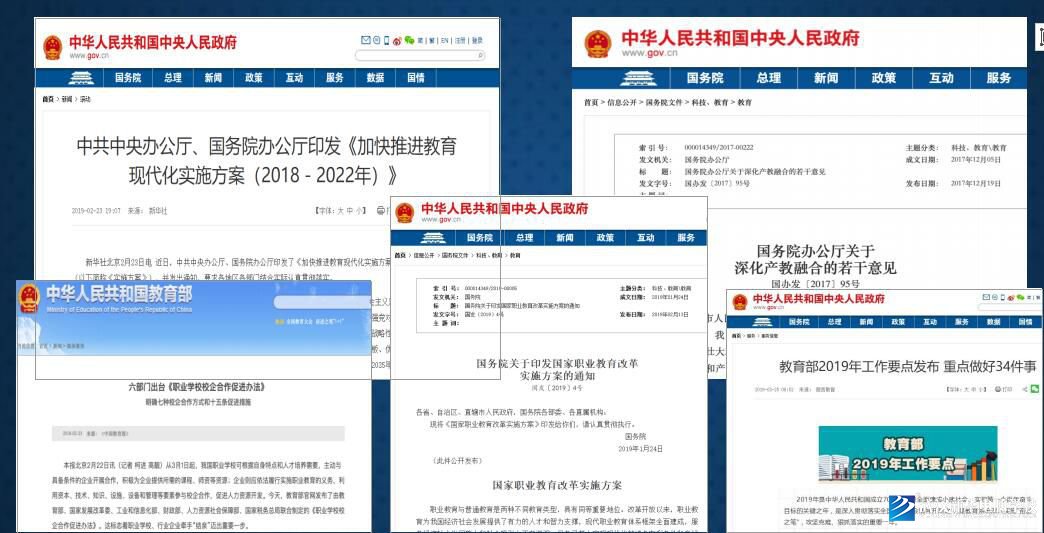This screenshot has width=1044, height=533.
Task: Open 国务院 tab in the center page nav
Action: point(479,238)
